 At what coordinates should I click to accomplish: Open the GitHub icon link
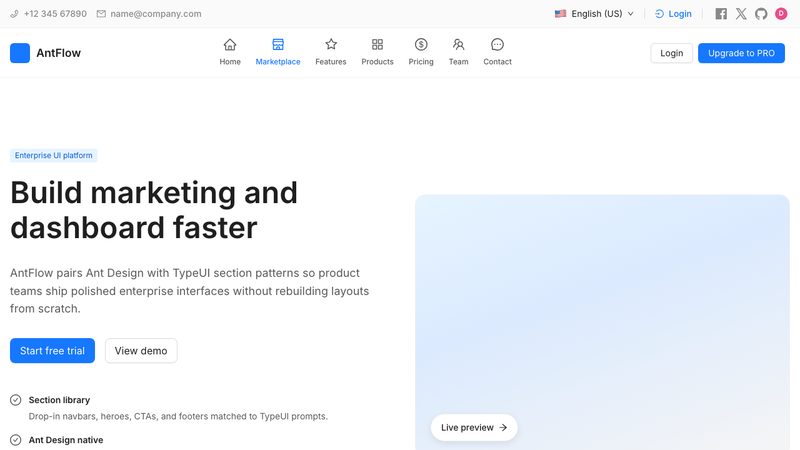pyautogui.click(x=761, y=14)
